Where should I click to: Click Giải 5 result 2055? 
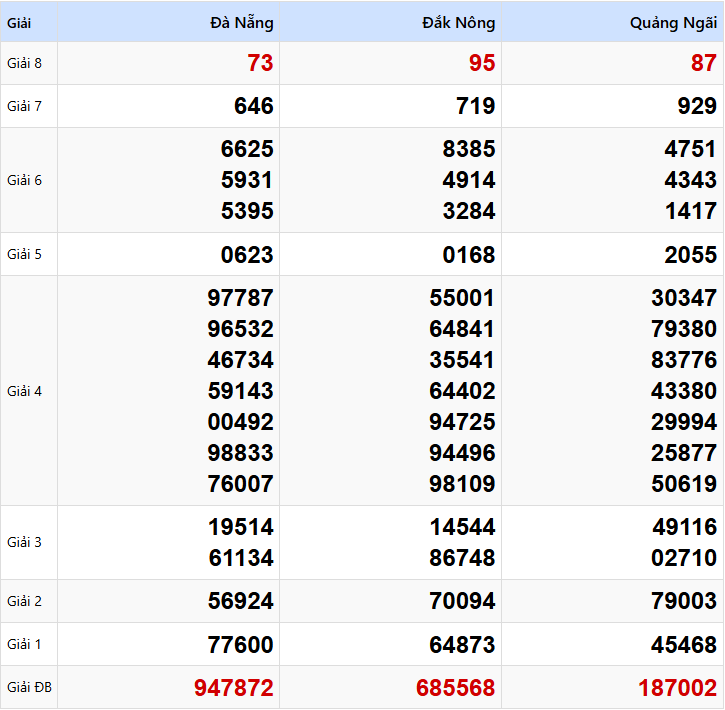click(x=691, y=255)
